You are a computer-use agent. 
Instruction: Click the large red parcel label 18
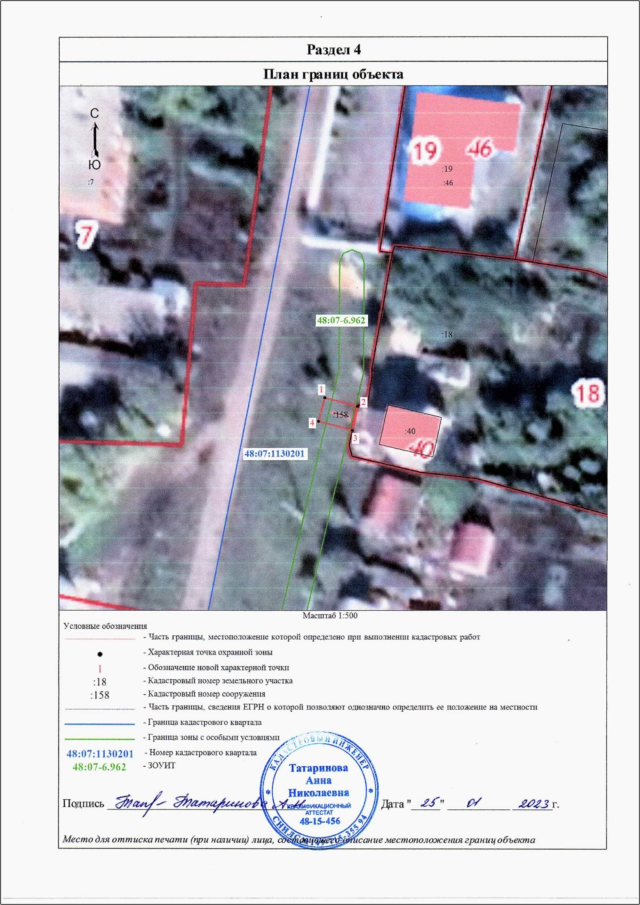(x=589, y=392)
